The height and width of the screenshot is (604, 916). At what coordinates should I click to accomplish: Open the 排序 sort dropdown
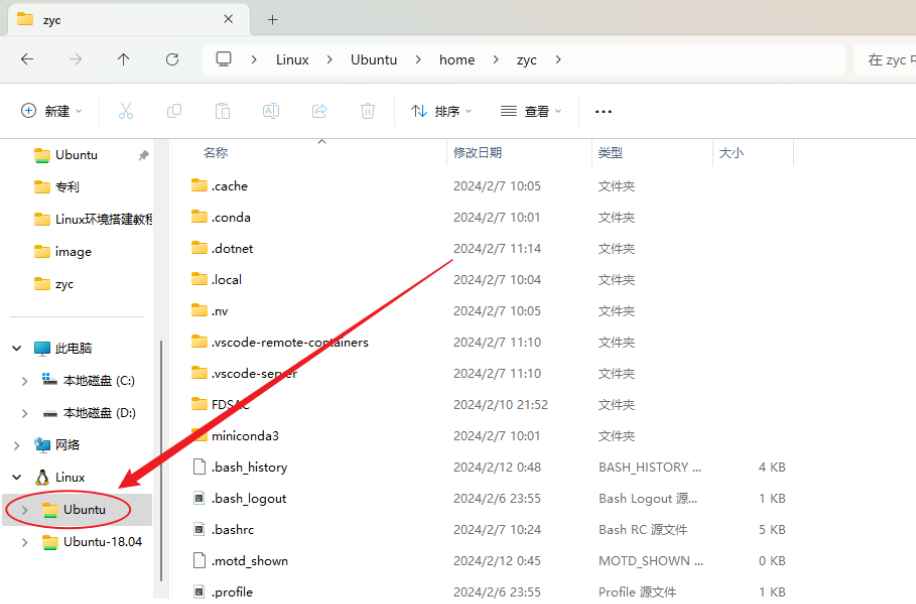[x=441, y=111]
